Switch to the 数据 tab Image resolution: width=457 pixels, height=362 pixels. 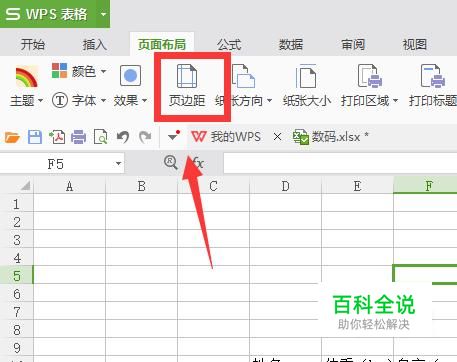(291, 44)
